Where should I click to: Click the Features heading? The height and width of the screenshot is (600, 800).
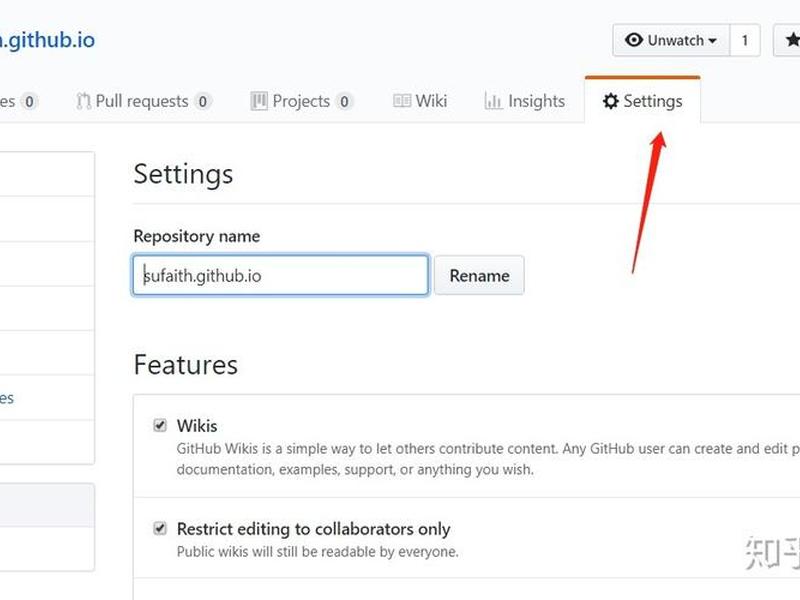[x=186, y=365]
